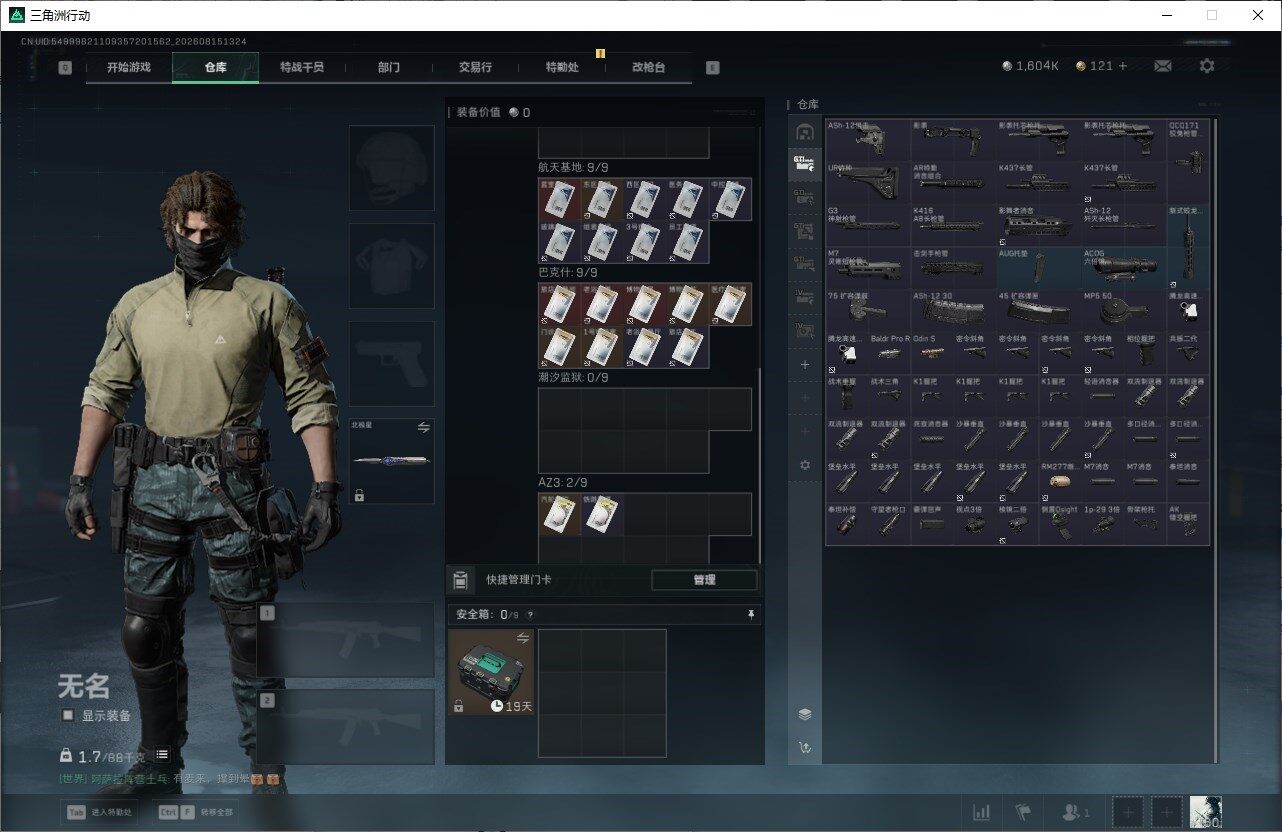The image size is (1282, 832).
Task: Pin the 安全箱 panel
Action: (751, 615)
